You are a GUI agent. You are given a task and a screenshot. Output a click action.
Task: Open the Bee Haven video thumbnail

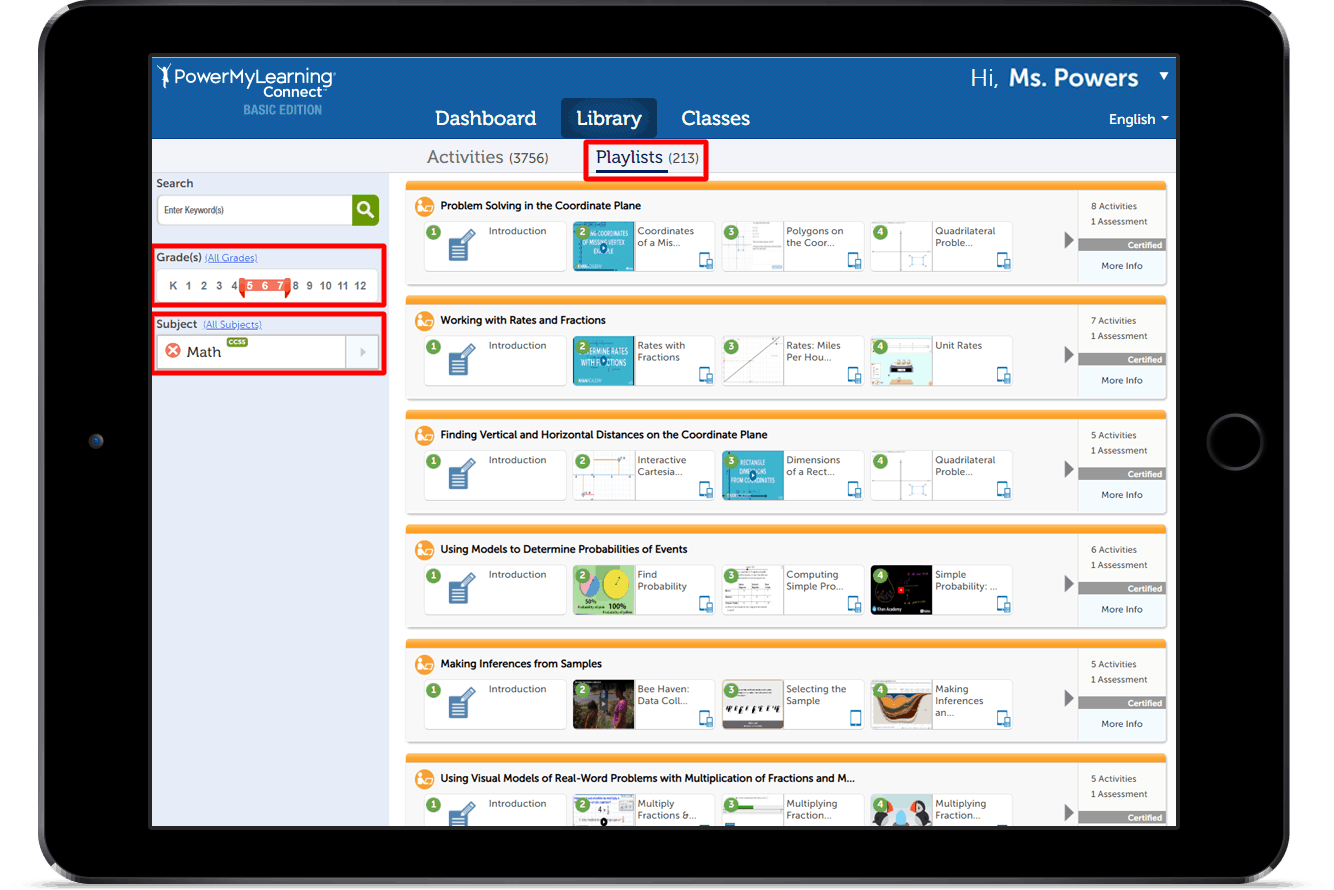point(604,704)
